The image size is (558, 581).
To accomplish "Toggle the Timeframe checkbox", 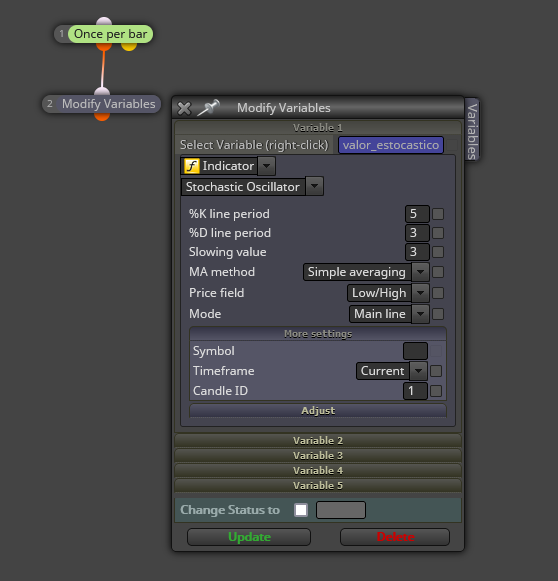I will (436, 371).
